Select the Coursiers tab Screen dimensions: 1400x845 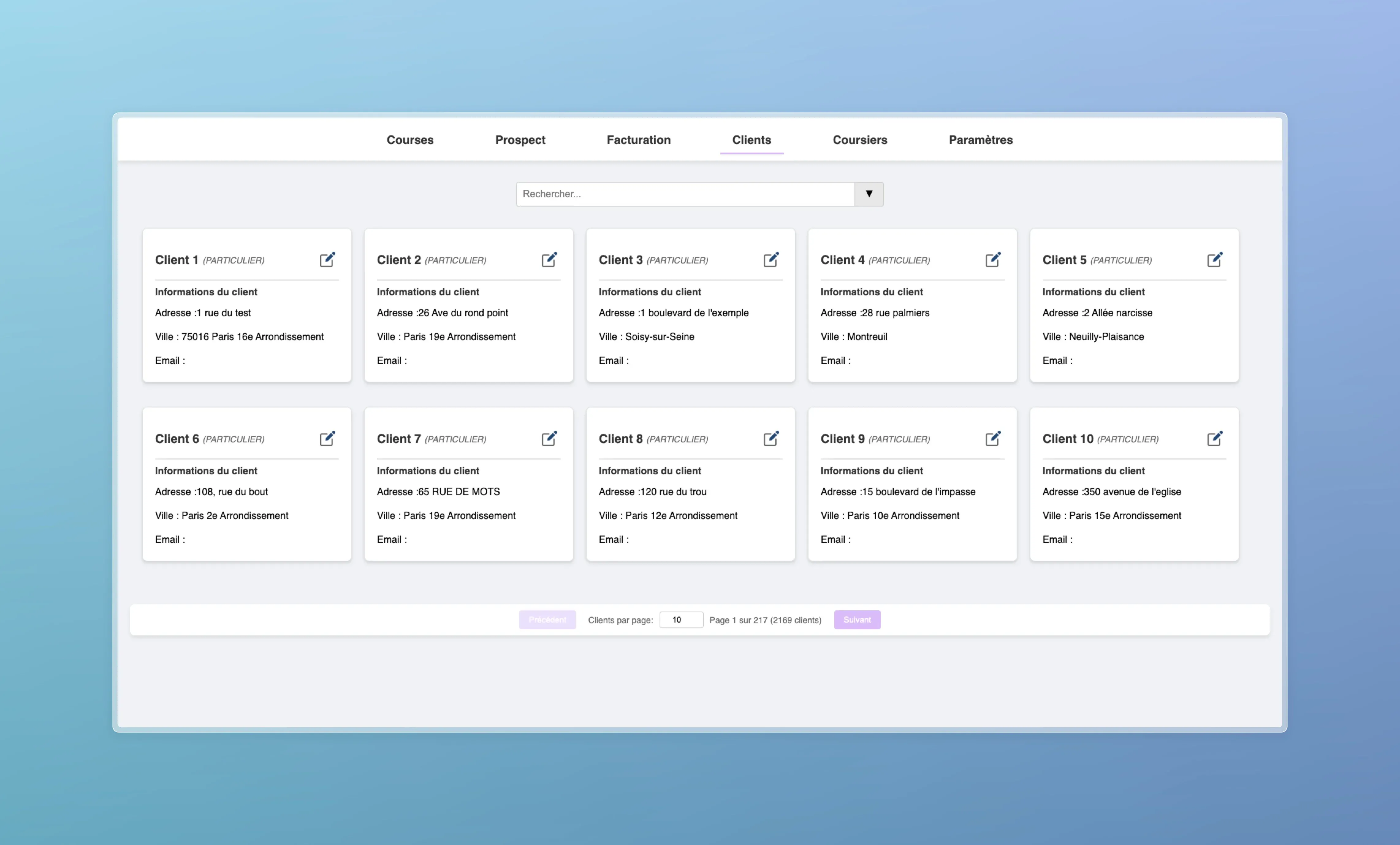click(x=860, y=140)
